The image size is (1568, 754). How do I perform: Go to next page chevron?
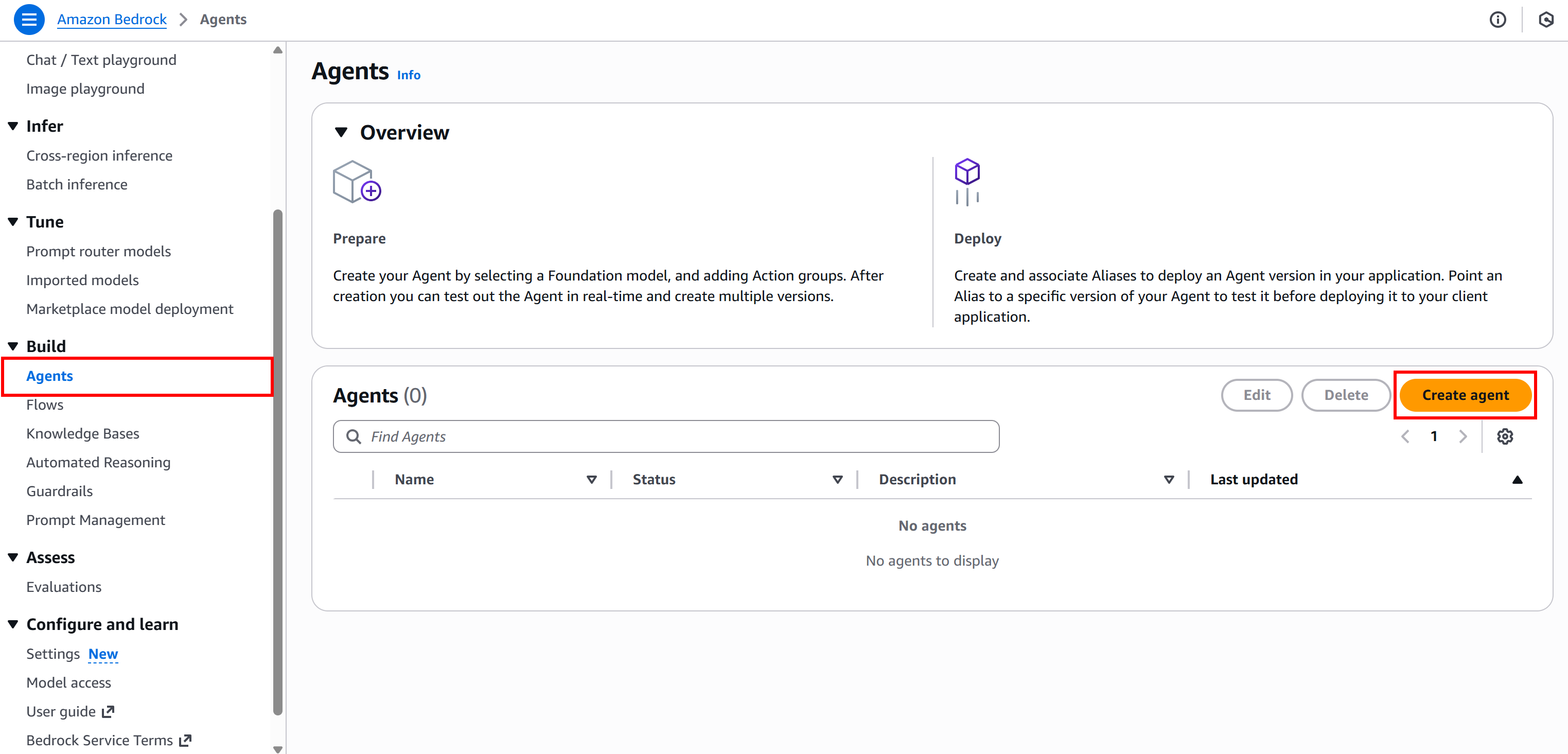point(1463,436)
